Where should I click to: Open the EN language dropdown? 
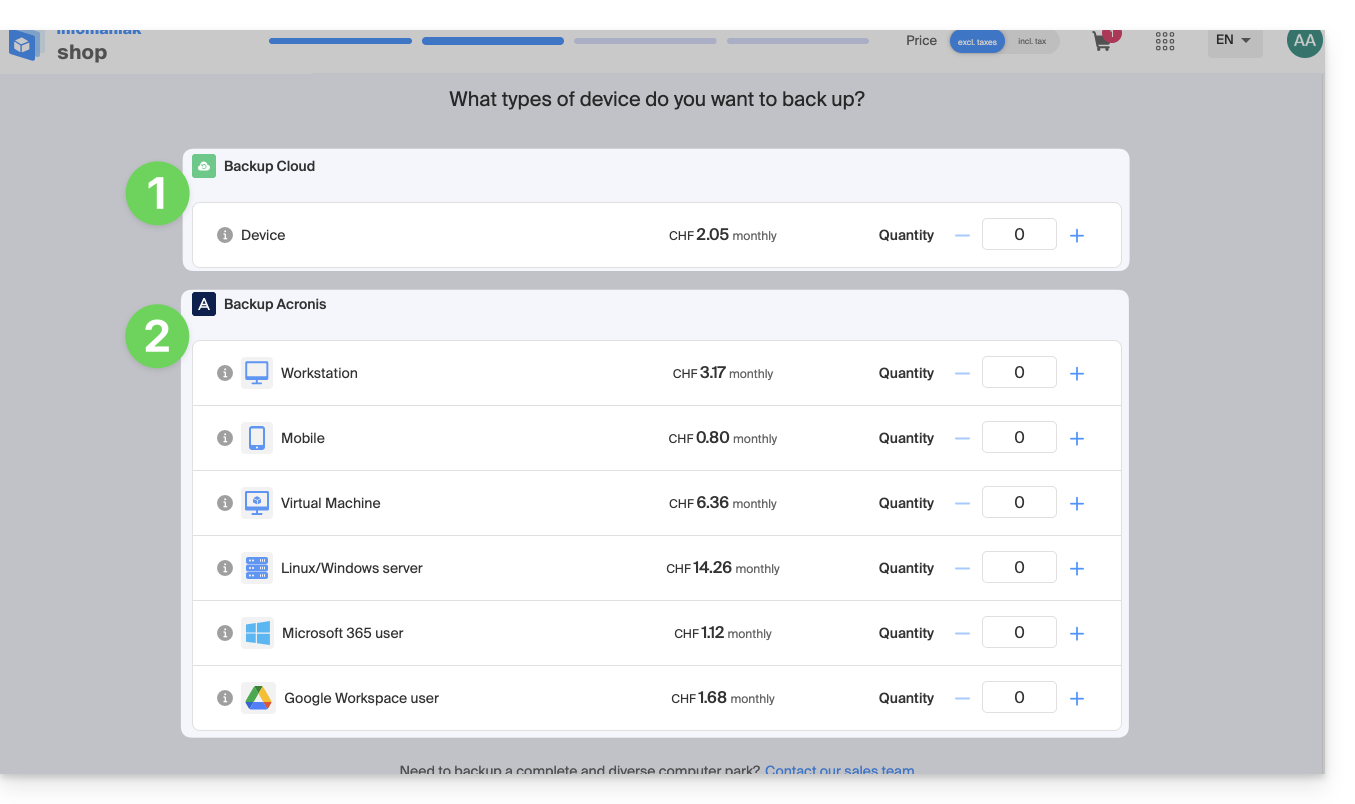pos(1234,41)
